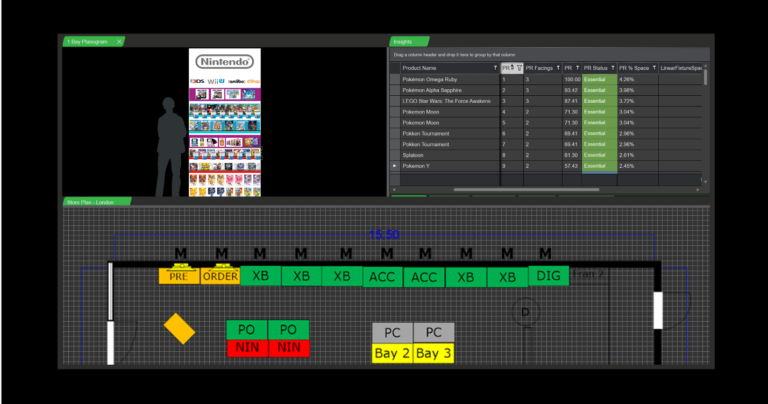Click sort arrow in highlighted PR rank header
This screenshot has width=768, height=404.
point(512,68)
